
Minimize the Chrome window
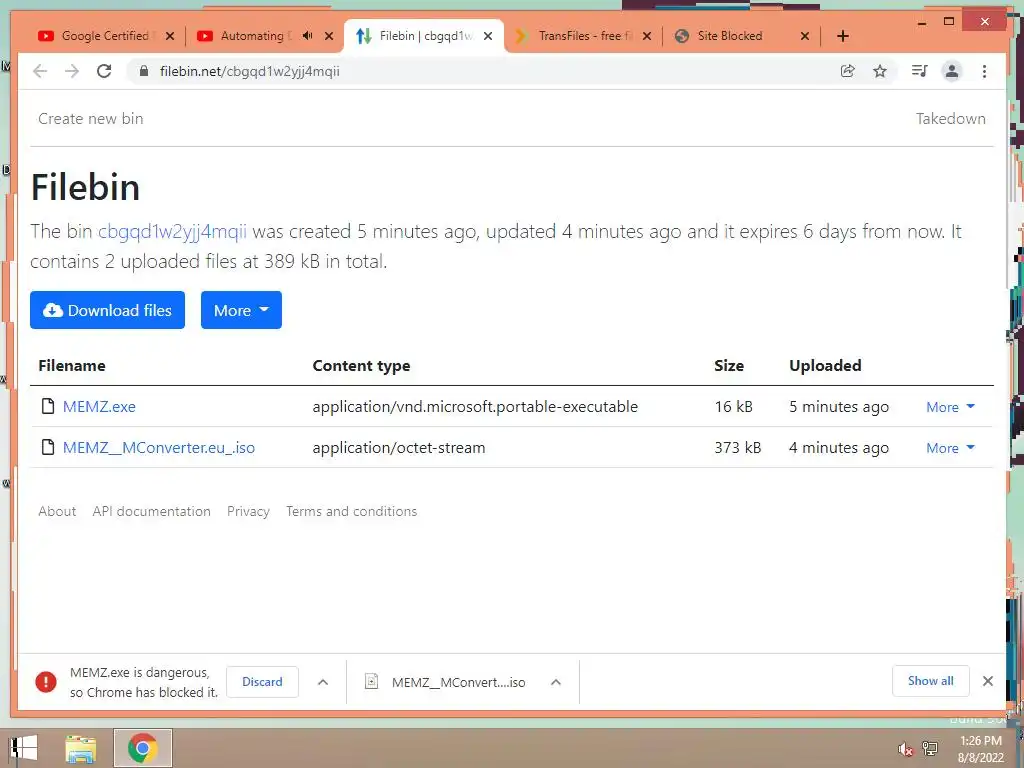(921, 22)
